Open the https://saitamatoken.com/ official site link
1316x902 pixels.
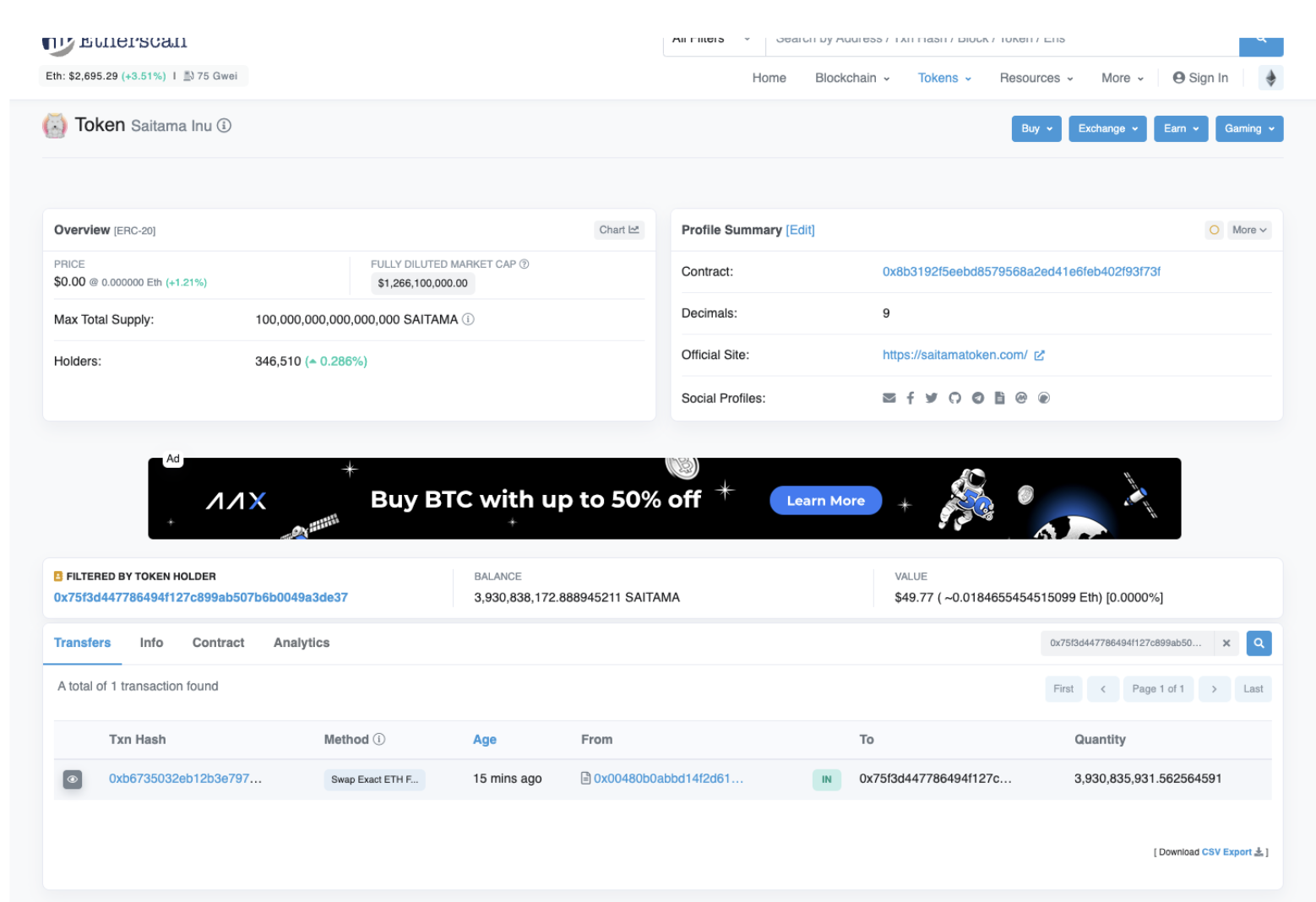pos(954,355)
